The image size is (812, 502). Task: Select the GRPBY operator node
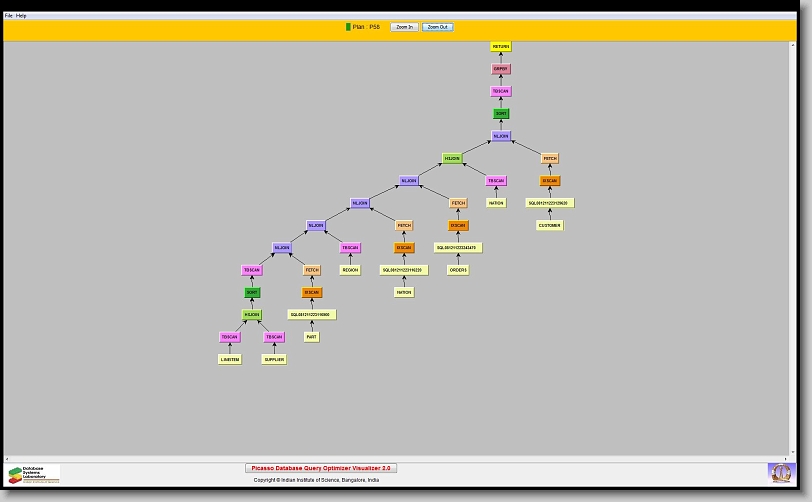click(x=501, y=69)
